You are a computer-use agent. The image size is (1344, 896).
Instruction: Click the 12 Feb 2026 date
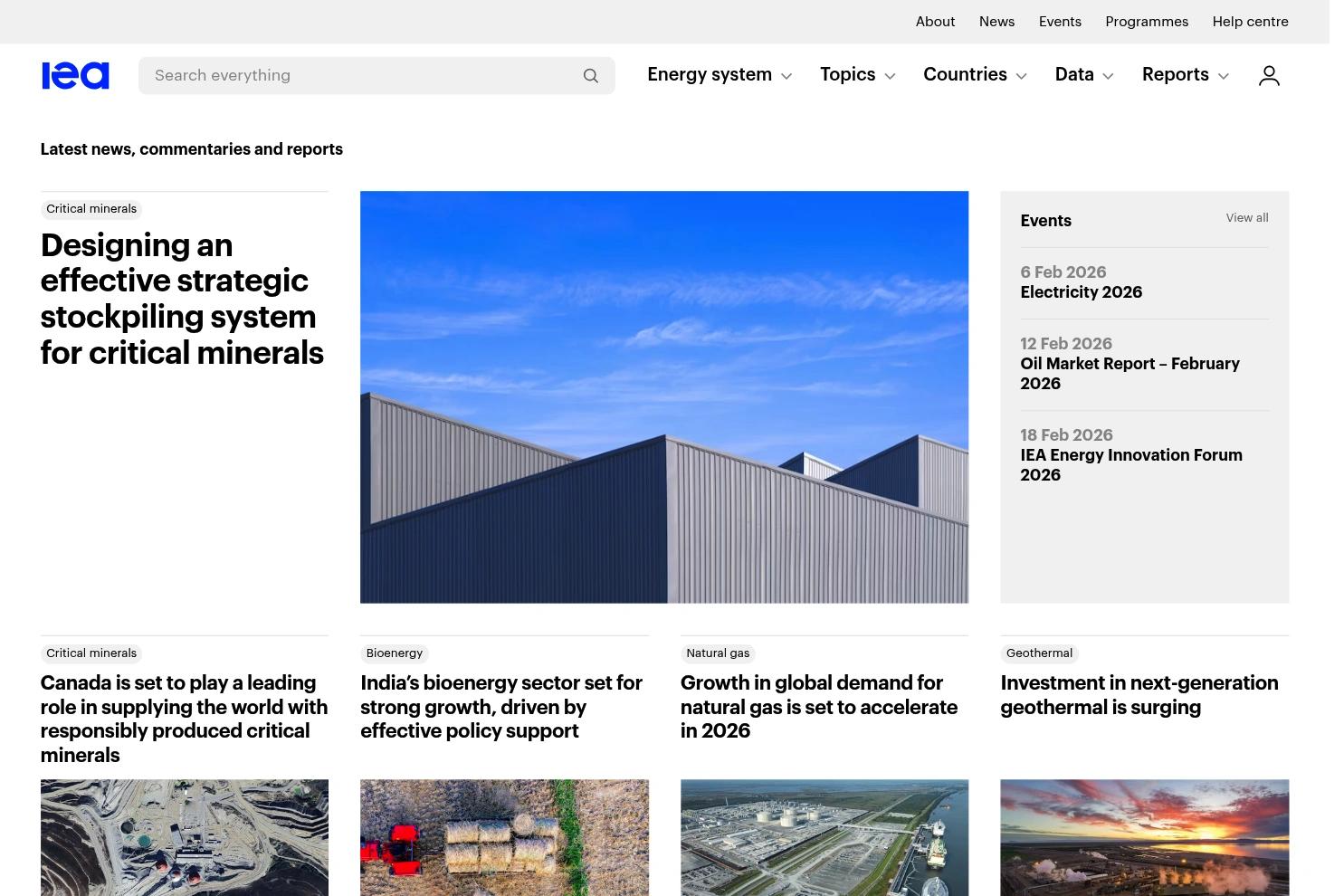click(x=1066, y=344)
